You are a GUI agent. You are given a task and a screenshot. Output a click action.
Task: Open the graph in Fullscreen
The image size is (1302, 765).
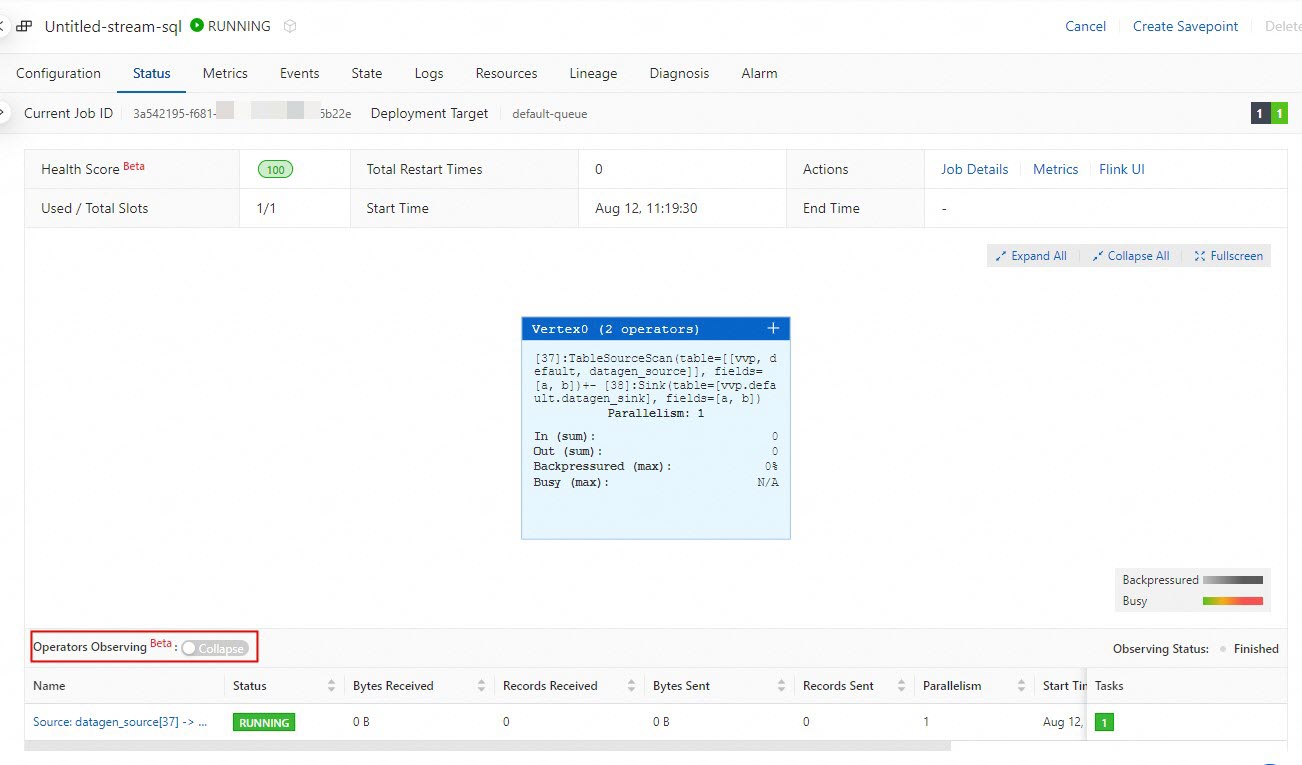1229,256
